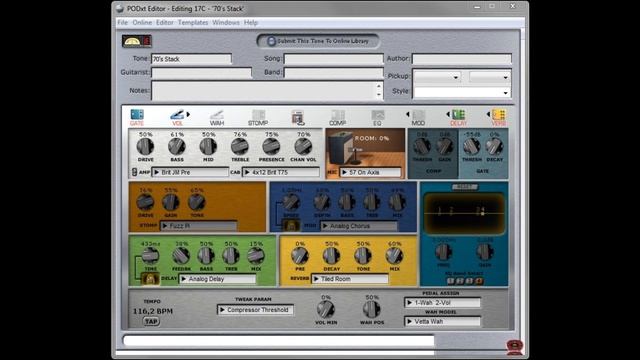Image resolution: width=640 pixels, height=360 pixels.
Task: Click the delay tempo sync note icon
Action: coord(150,279)
